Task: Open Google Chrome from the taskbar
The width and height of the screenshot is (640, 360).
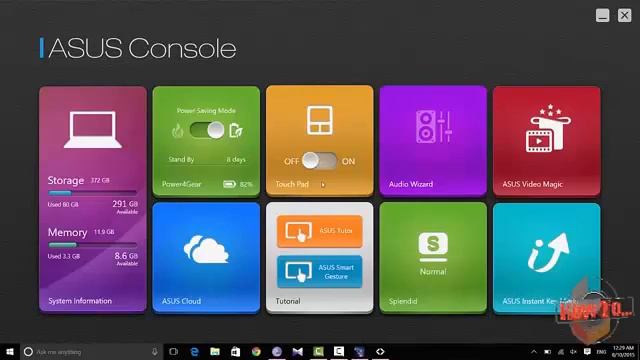Action: pyautogui.click(x=256, y=351)
